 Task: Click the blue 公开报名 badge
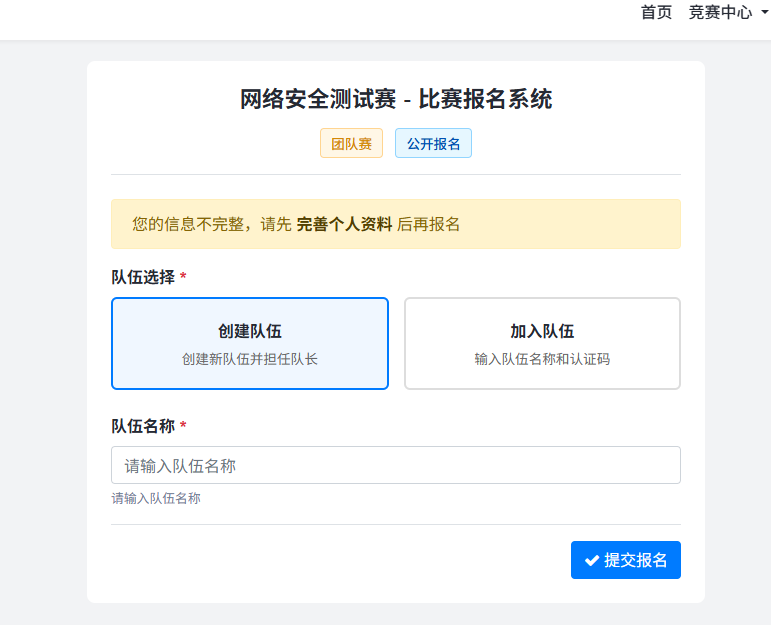coord(433,144)
